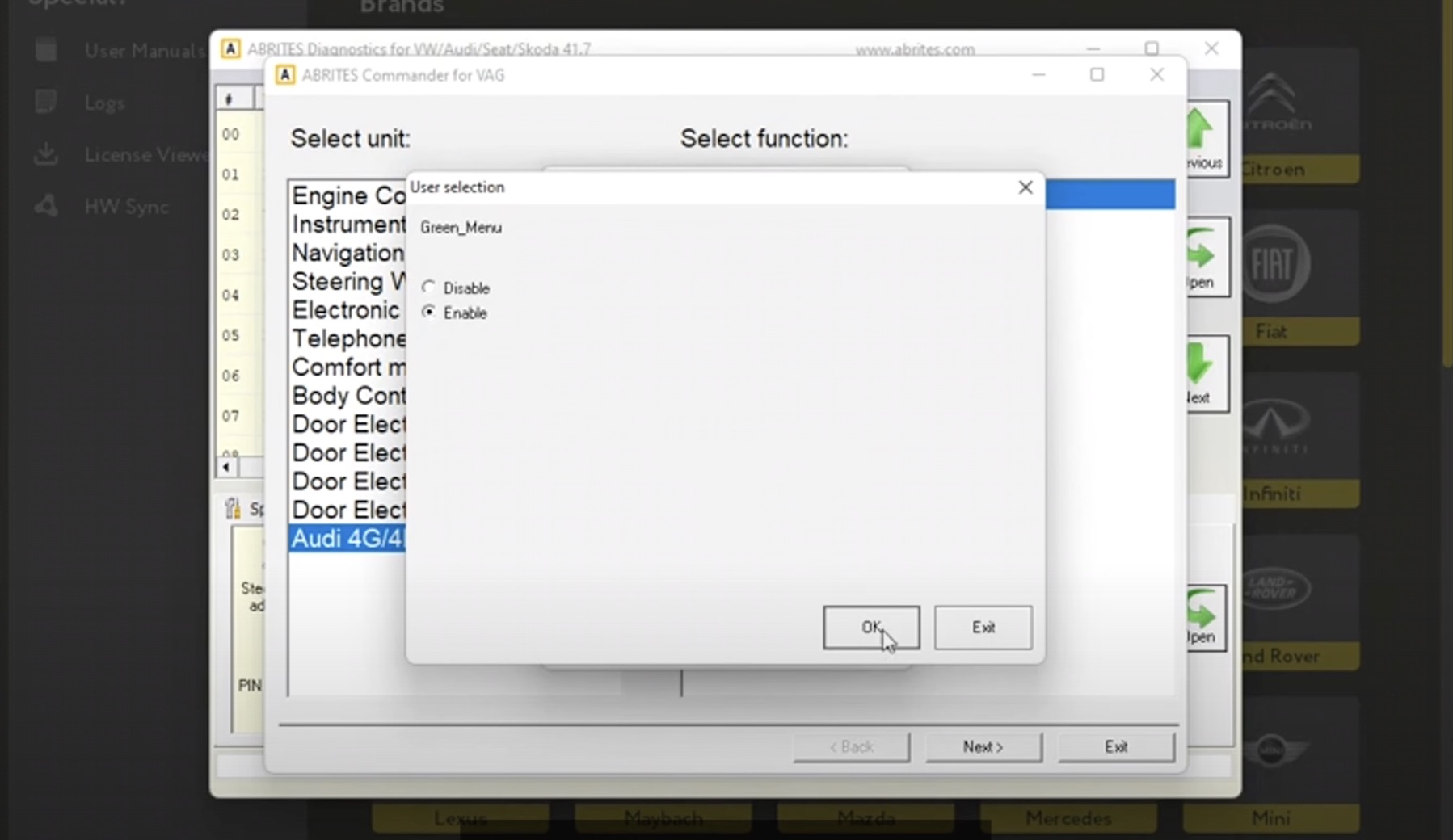Select Audi 4G/4... highlighted unit
This screenshot has width=1453, height=840.
pos(348,539)
